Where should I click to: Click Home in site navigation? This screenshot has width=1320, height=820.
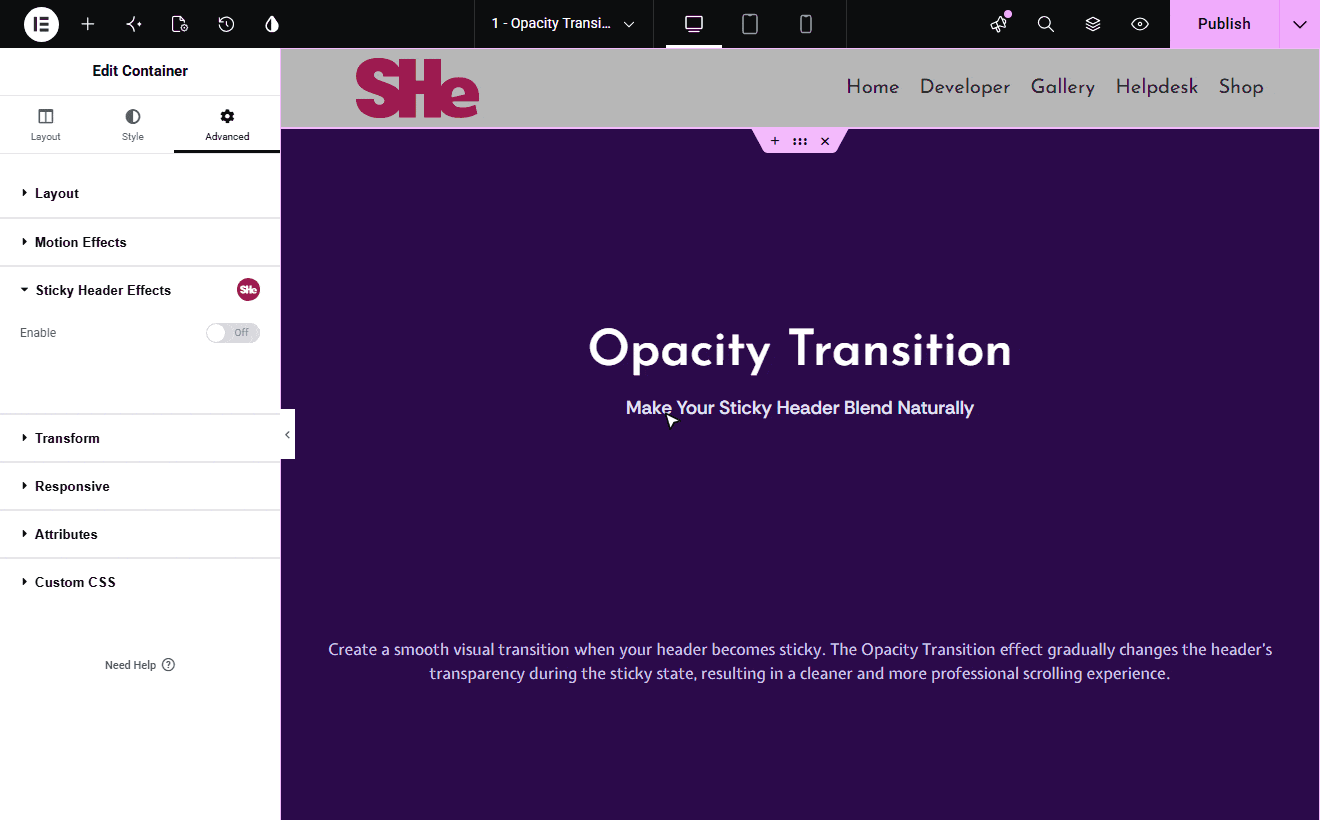coord(873,87)
